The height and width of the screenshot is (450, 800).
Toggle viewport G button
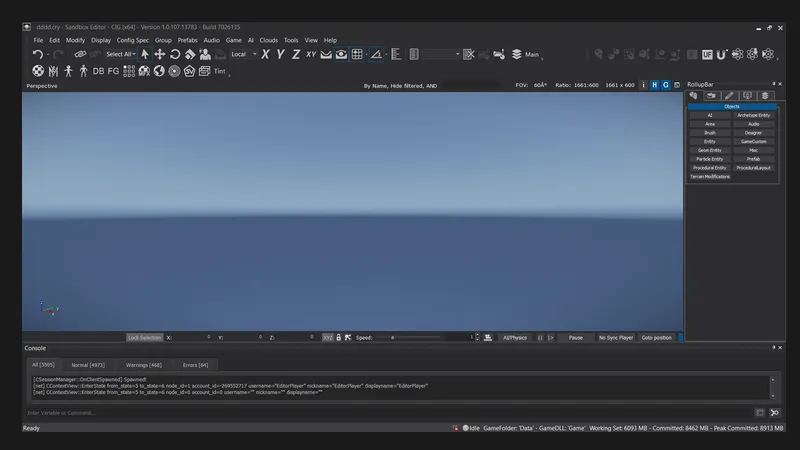tap(666, 85)
